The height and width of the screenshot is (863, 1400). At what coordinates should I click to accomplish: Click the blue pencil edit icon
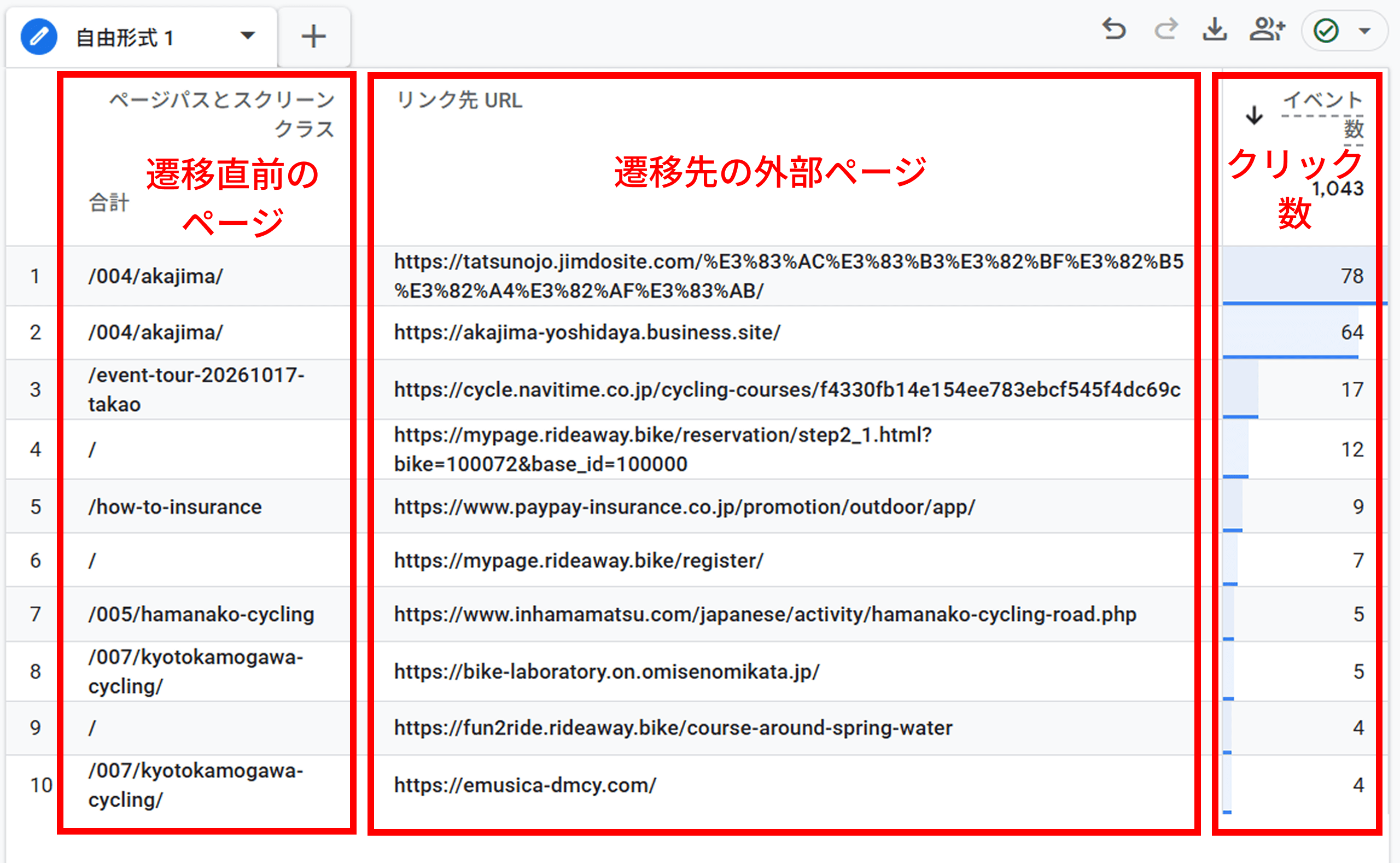pos(38,37)
